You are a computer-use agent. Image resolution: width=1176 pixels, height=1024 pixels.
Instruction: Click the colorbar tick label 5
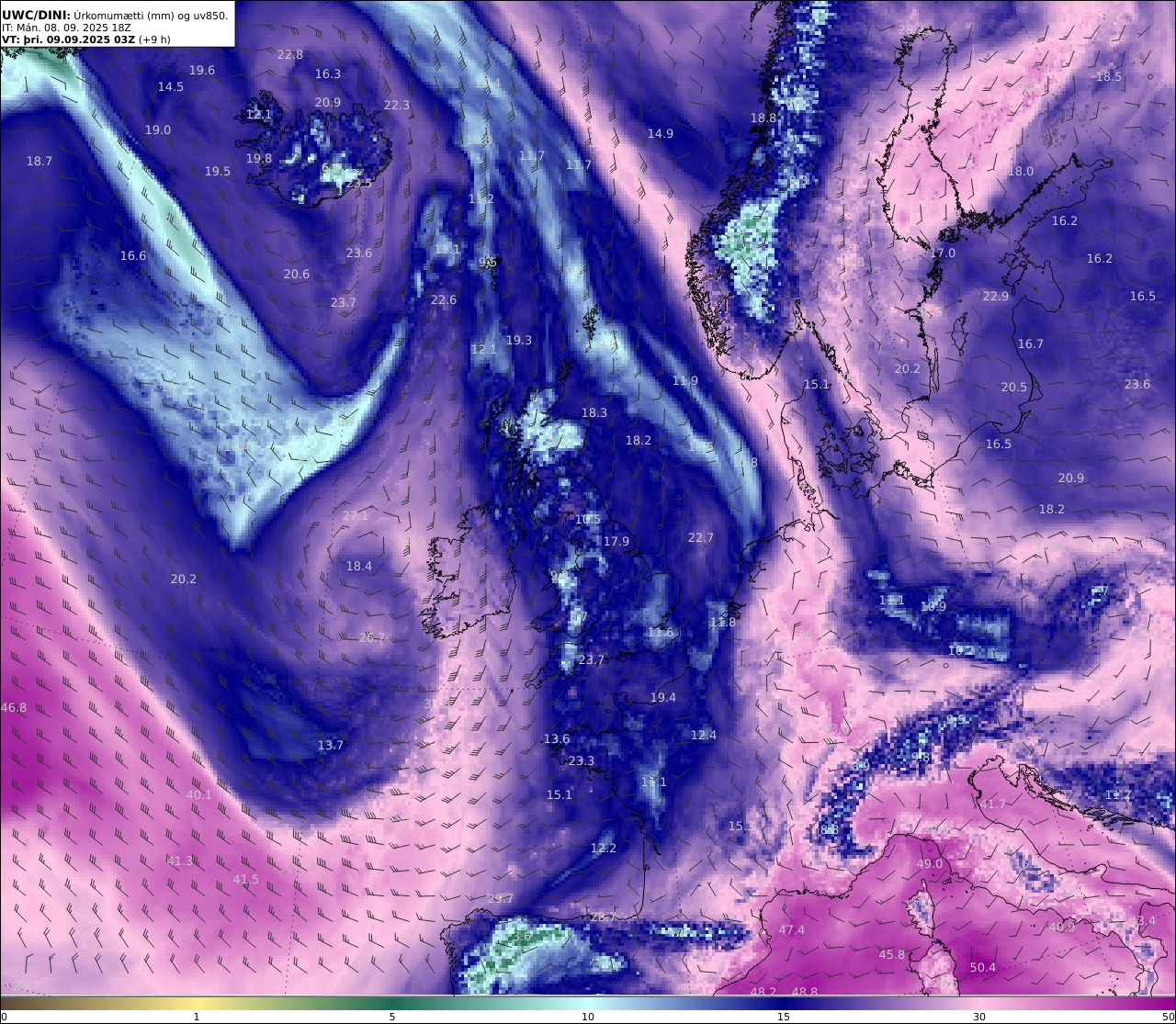pyautogui.click(x=392, y=1017)
